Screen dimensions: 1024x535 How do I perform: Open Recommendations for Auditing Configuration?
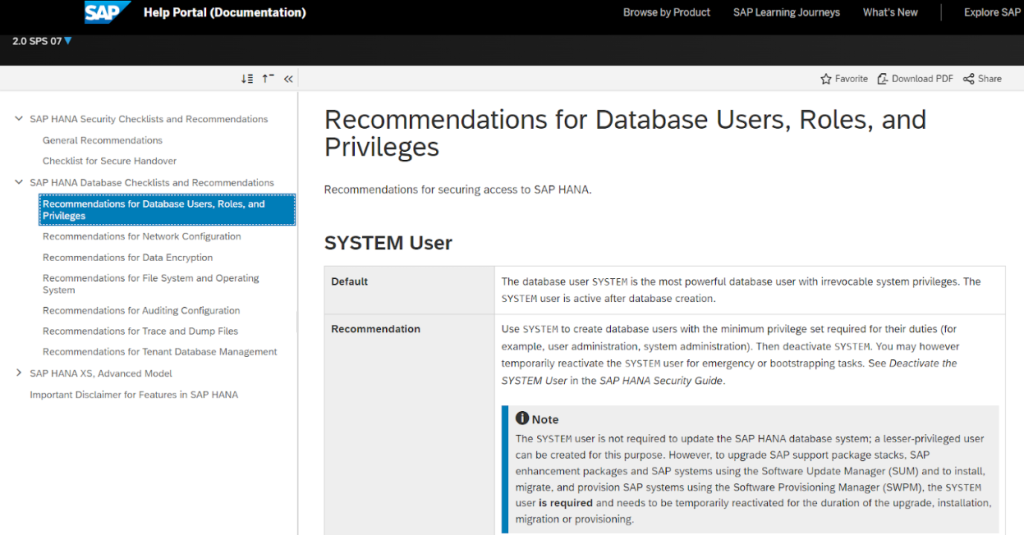pos(141,310)
